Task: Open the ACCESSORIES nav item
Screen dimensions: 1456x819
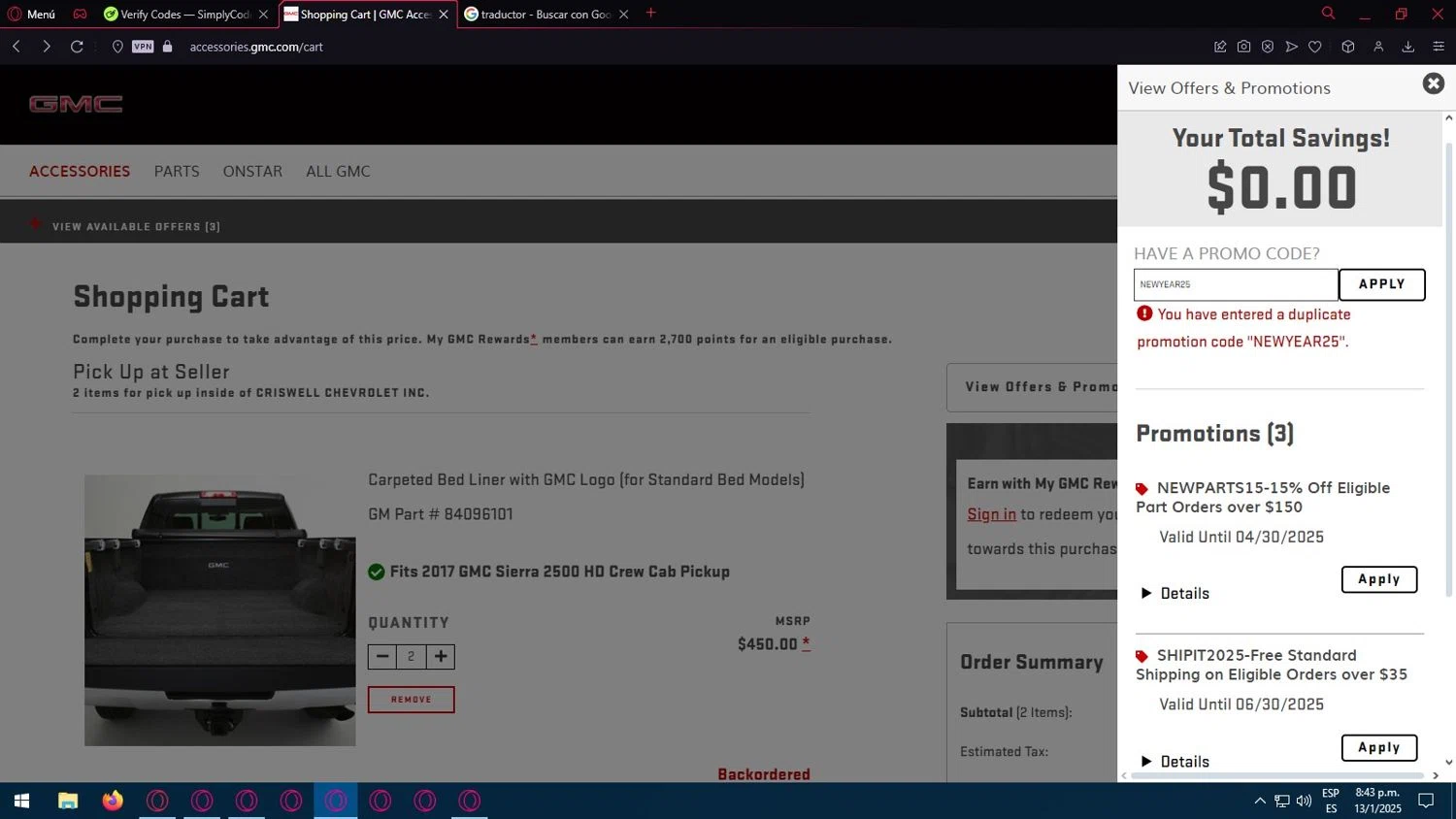Action: 80,171
